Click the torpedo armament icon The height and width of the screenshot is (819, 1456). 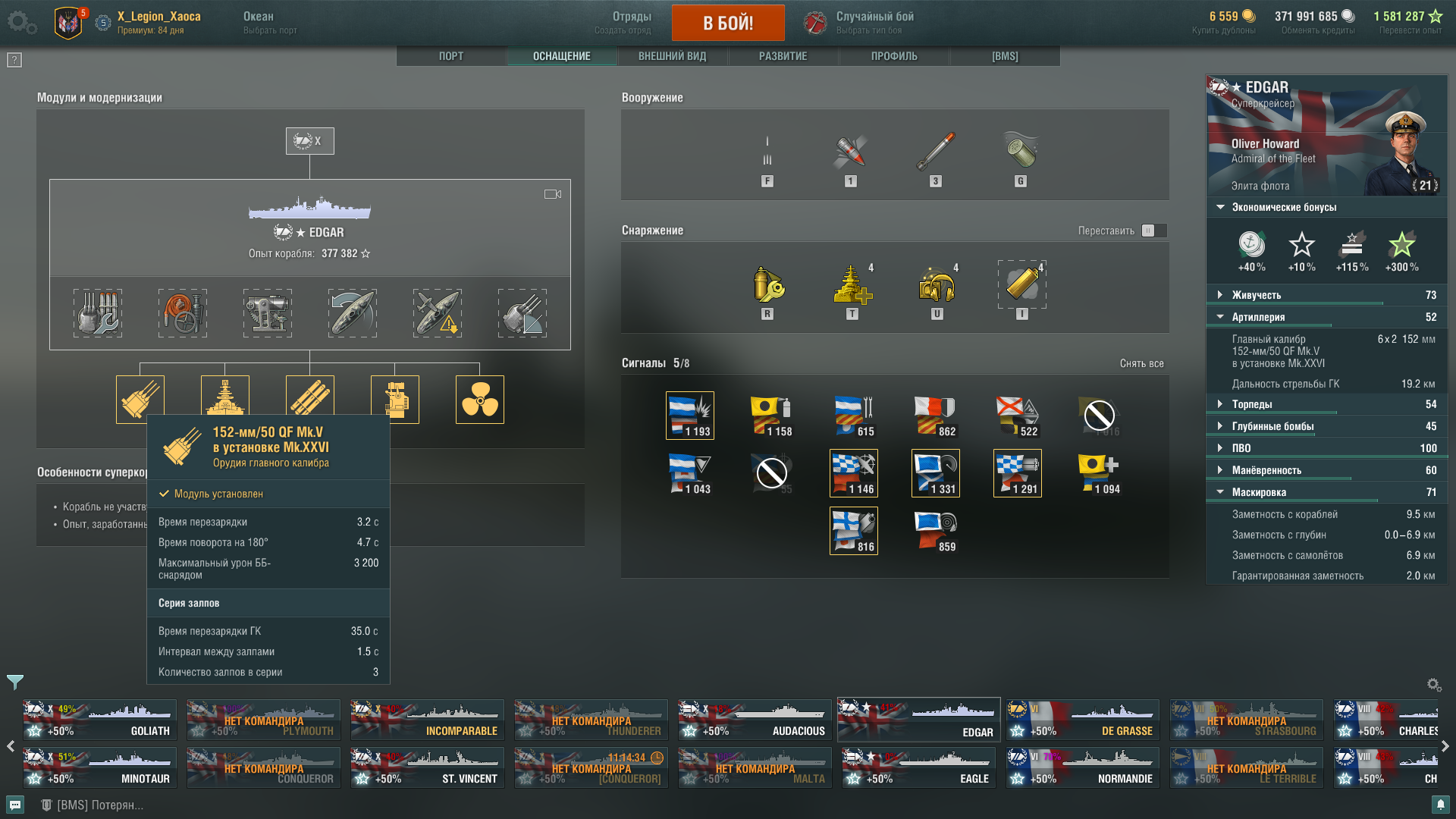[x=936, y=151]
